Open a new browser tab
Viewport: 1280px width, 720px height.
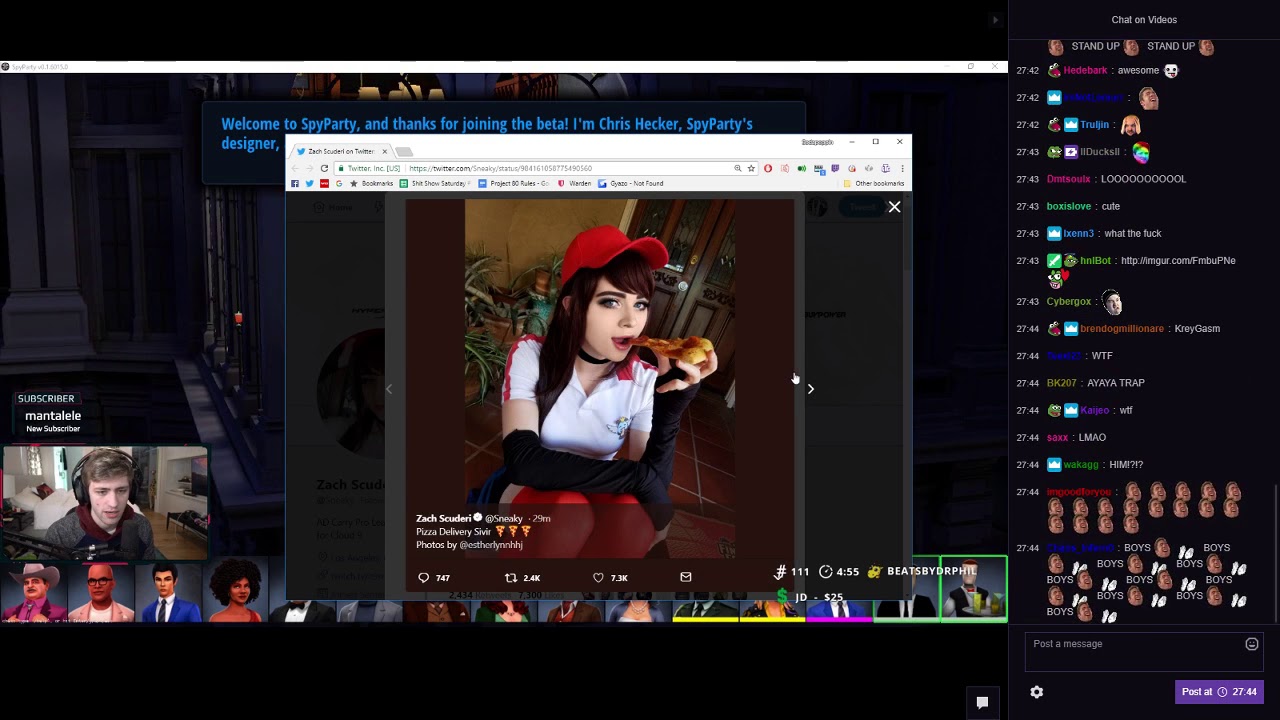click(x=403, y=151)
